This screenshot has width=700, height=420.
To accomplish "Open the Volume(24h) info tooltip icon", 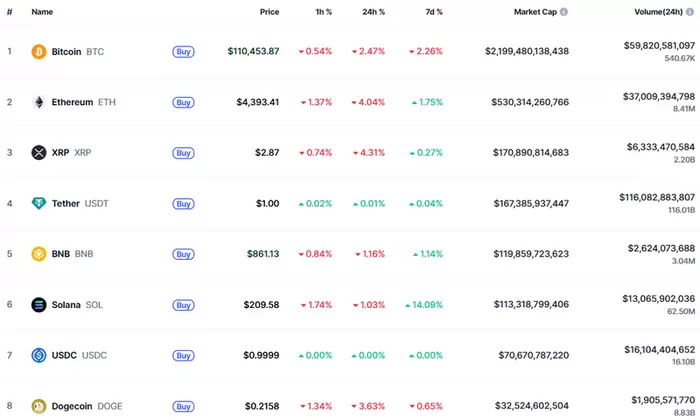I will point(689,12).
